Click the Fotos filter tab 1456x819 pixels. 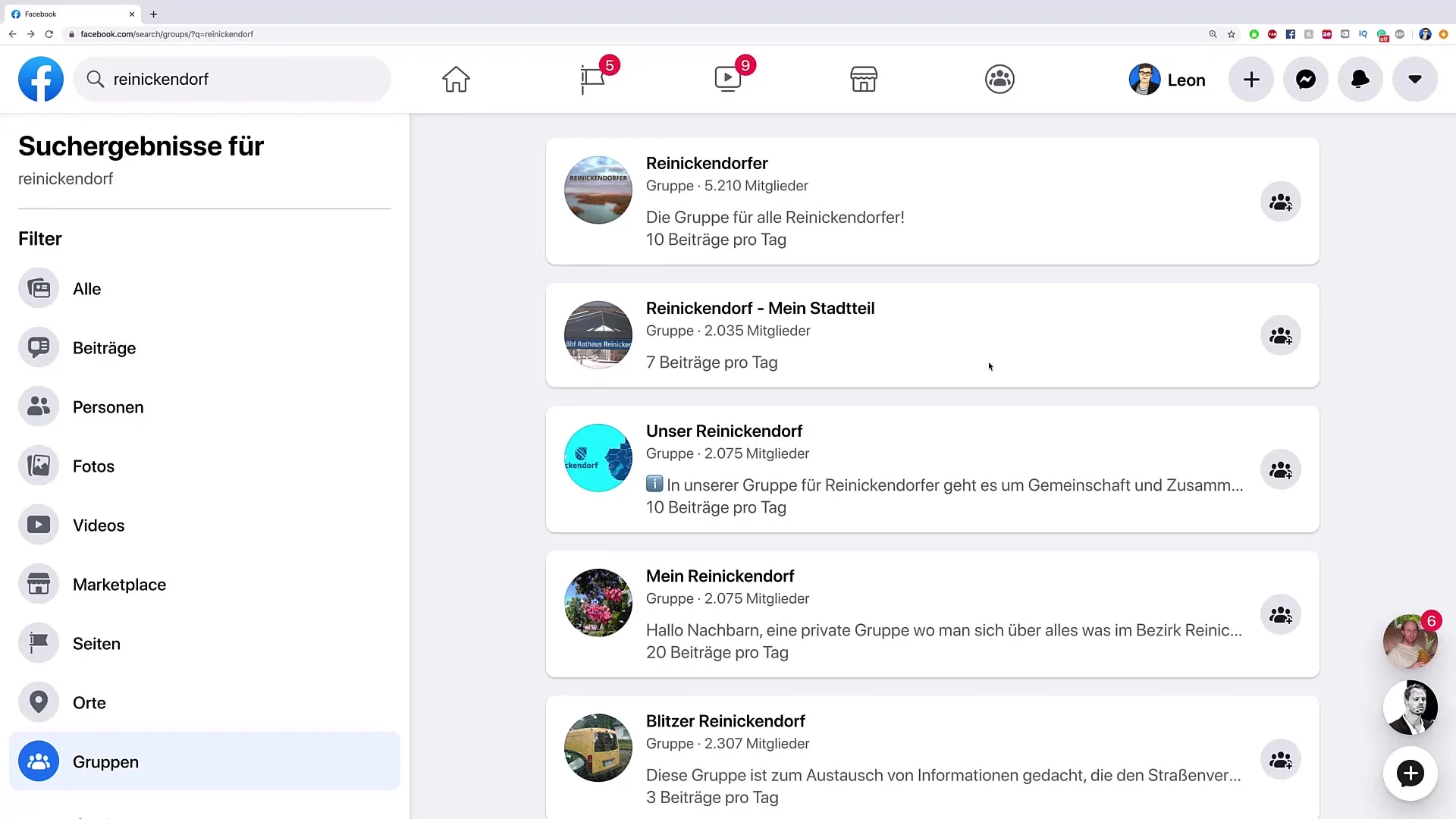tap(93, 466)
